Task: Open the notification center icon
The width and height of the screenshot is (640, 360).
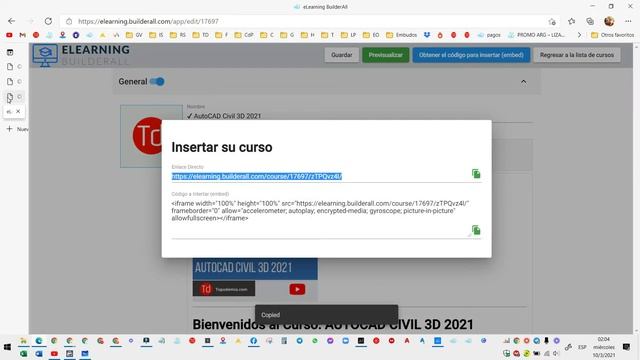Action: coord(627,347)
